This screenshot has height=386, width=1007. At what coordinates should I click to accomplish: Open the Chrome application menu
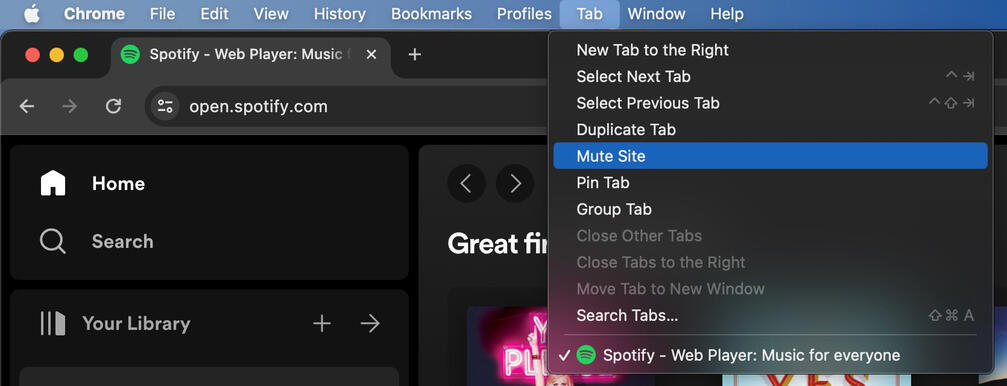pyautogui.click(x=94, y=13)
